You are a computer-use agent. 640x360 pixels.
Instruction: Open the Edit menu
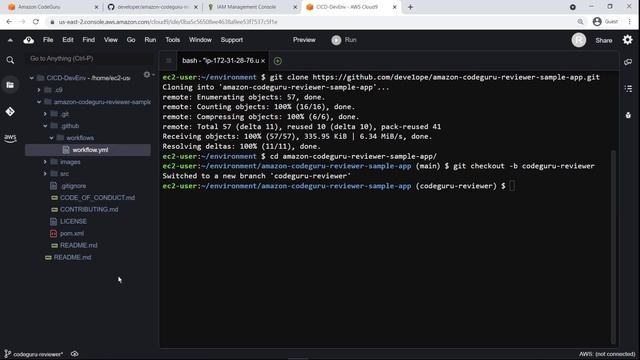[x=68, y=40]
